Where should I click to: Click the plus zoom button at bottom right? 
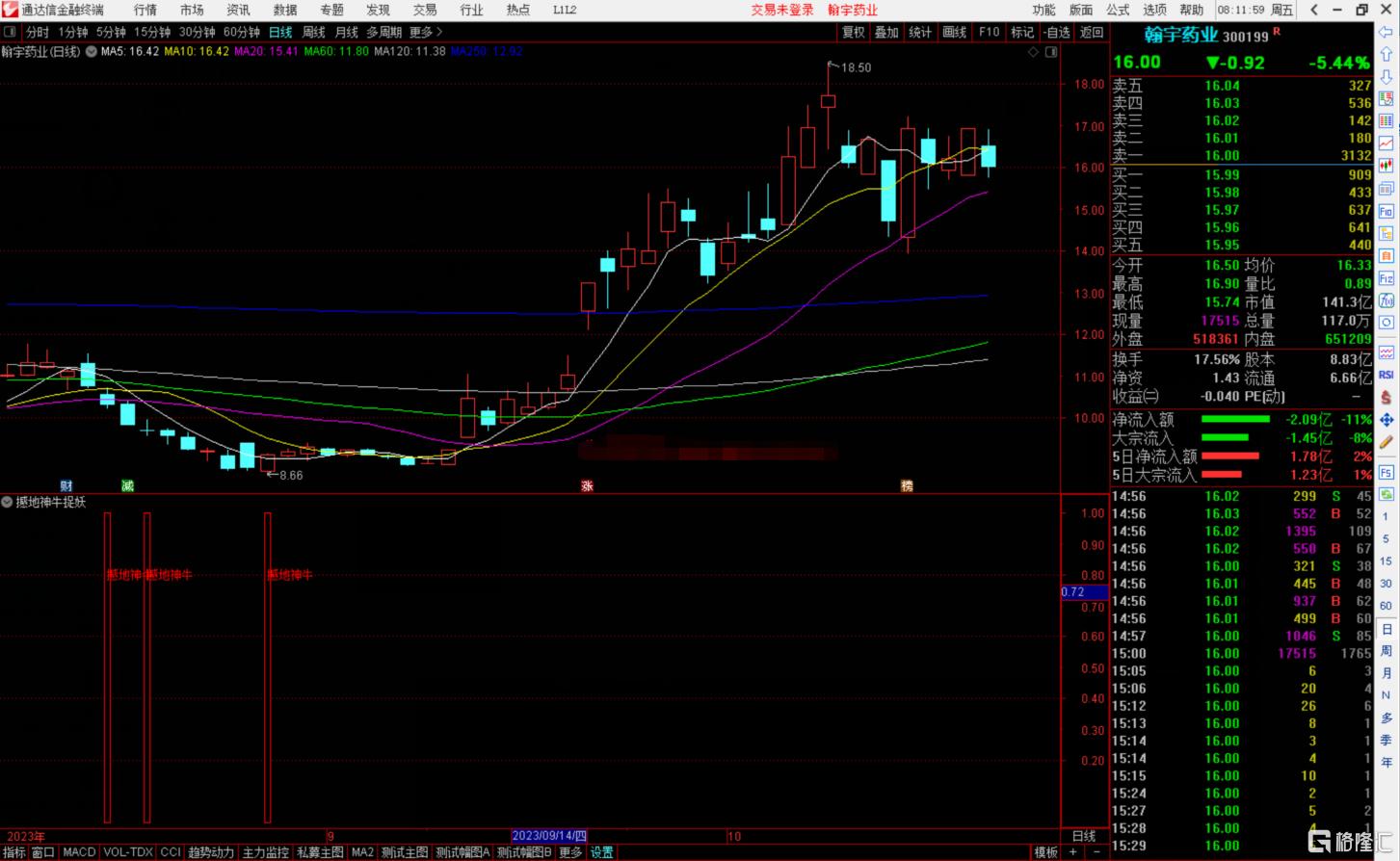point(1074,852)
